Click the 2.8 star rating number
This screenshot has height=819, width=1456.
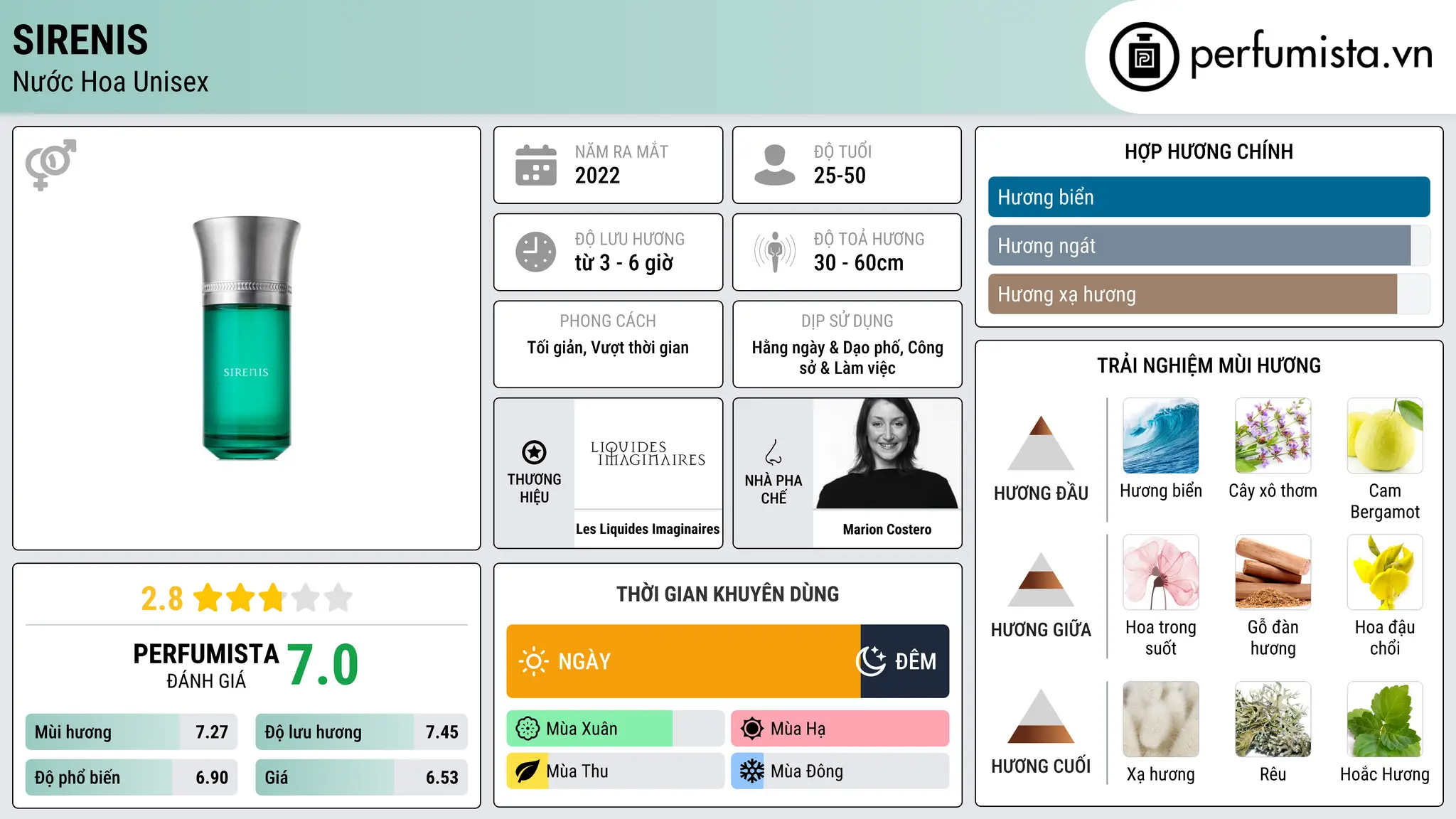pos(162,599)
